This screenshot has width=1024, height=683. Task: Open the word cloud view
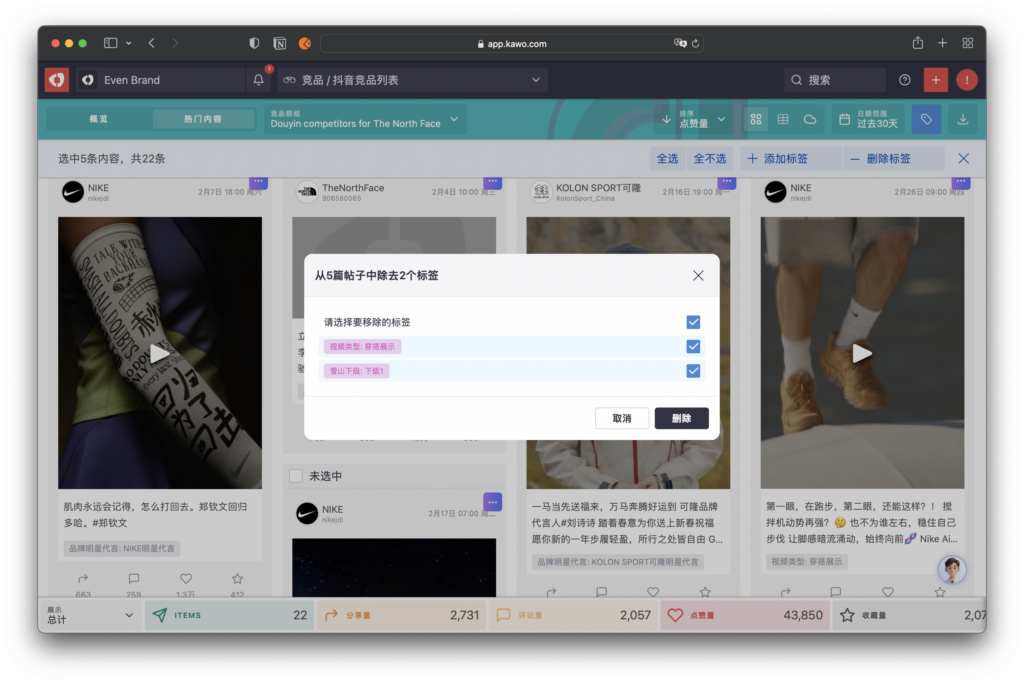click(810, 120)
